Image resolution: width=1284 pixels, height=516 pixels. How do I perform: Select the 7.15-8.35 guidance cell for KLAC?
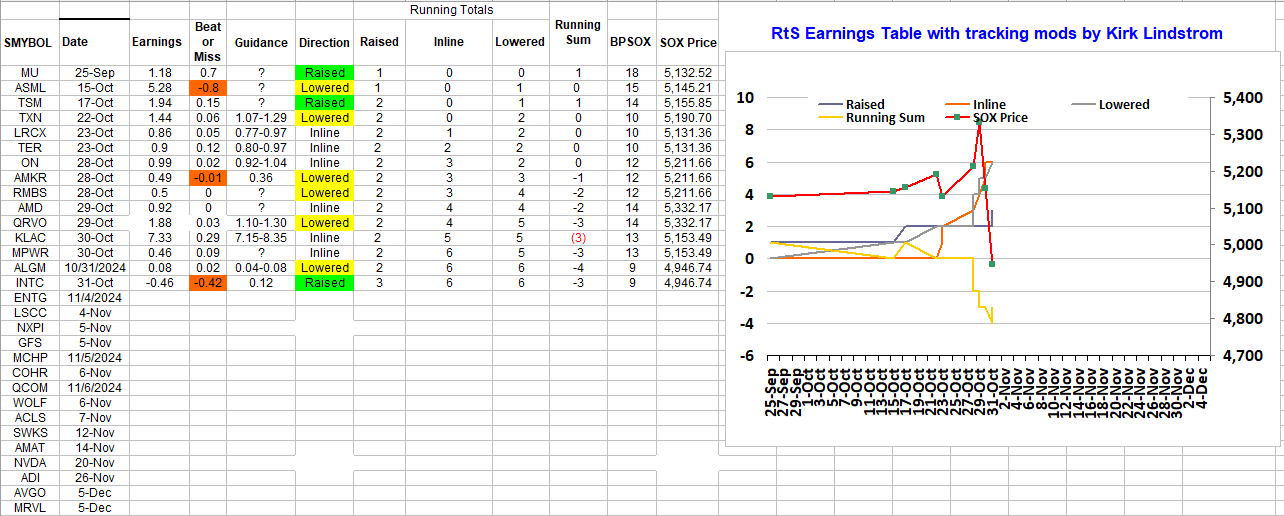tap(260, 238)
